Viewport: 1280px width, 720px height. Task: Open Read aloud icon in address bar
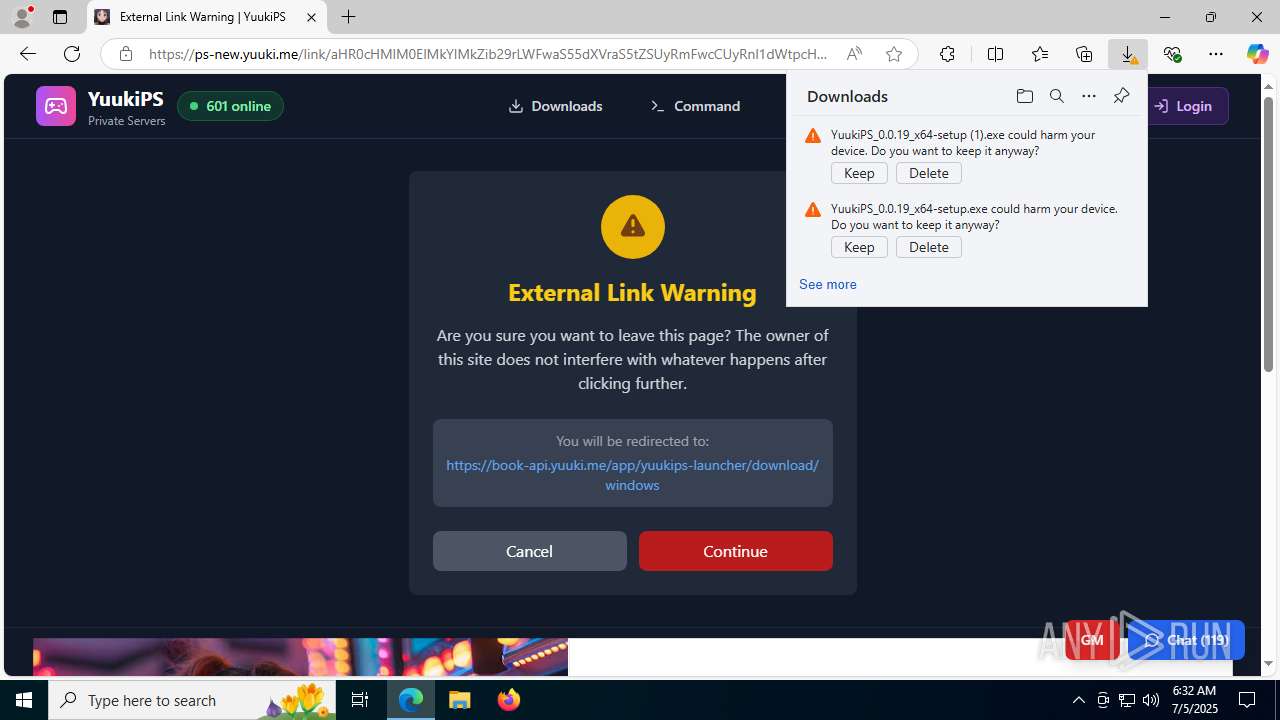pyautogui.click(x=854, y=54)
